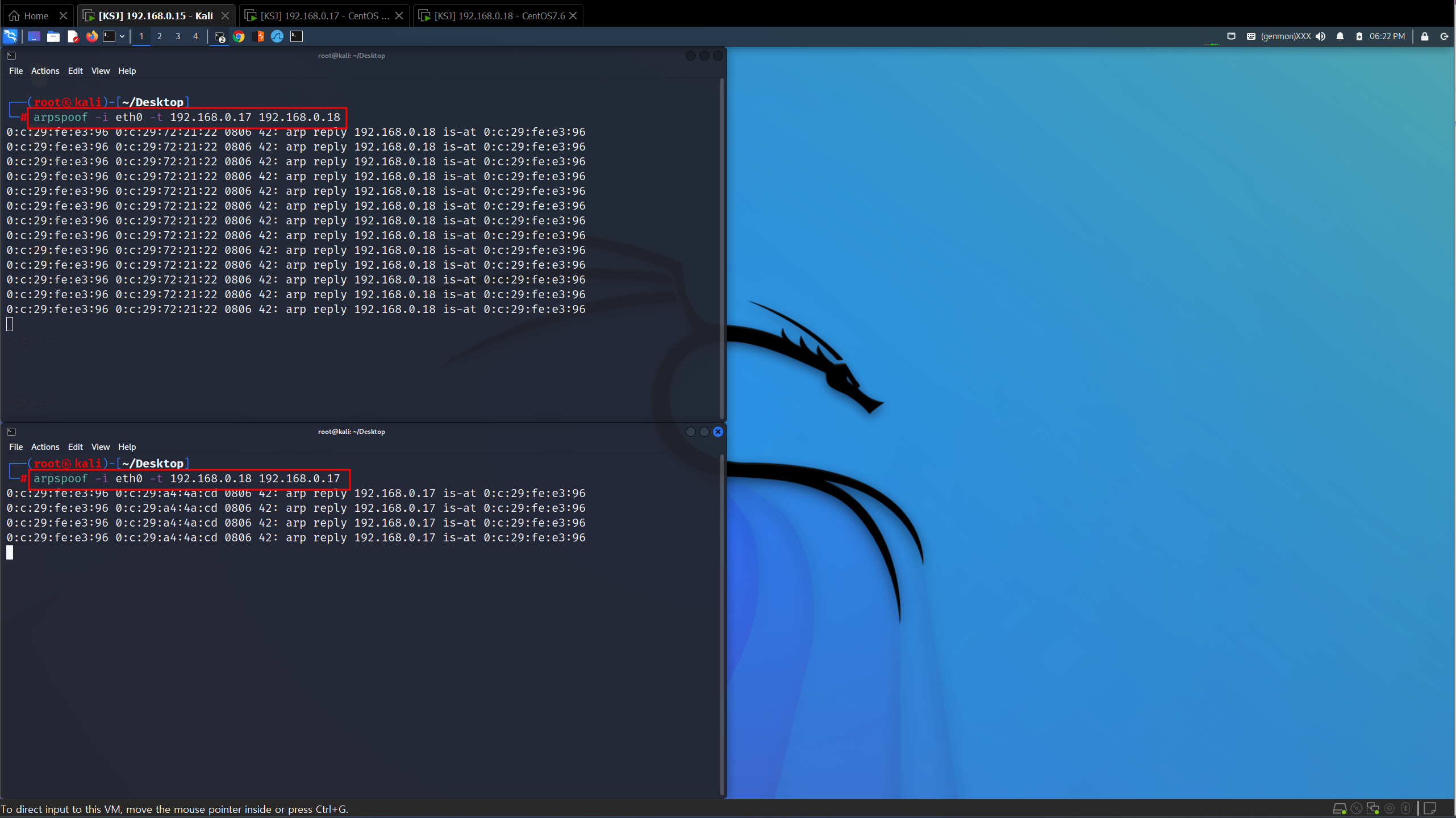Launch Google Chrome from the panel
The width and height of the screenshot is (1456, 818).
pyautogui.click(x=239, y=36)
